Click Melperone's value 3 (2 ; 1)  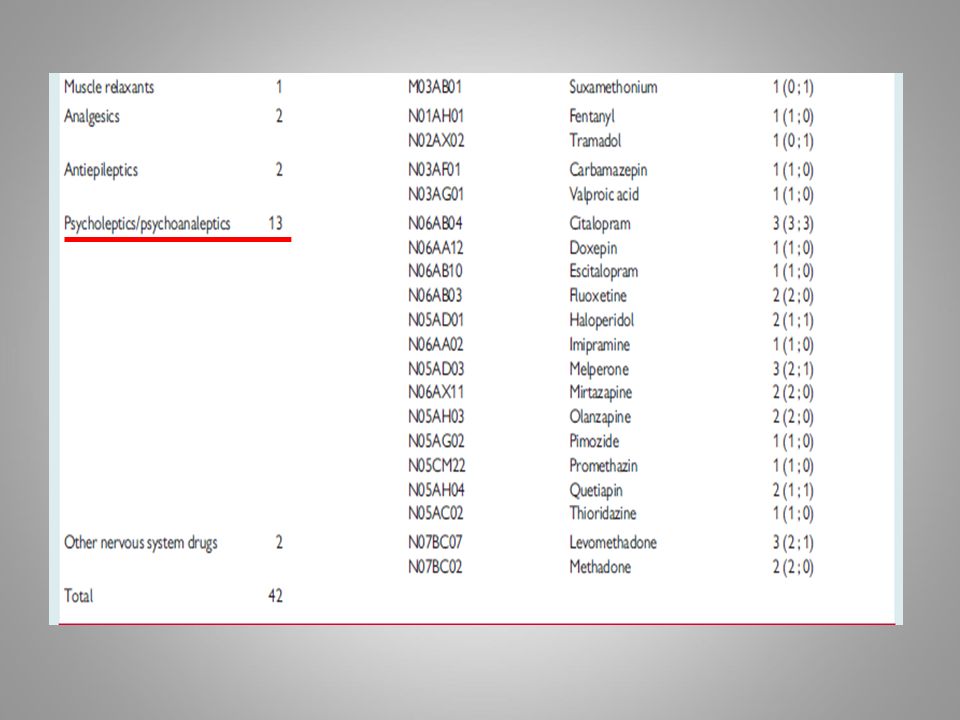coord(793,370)
